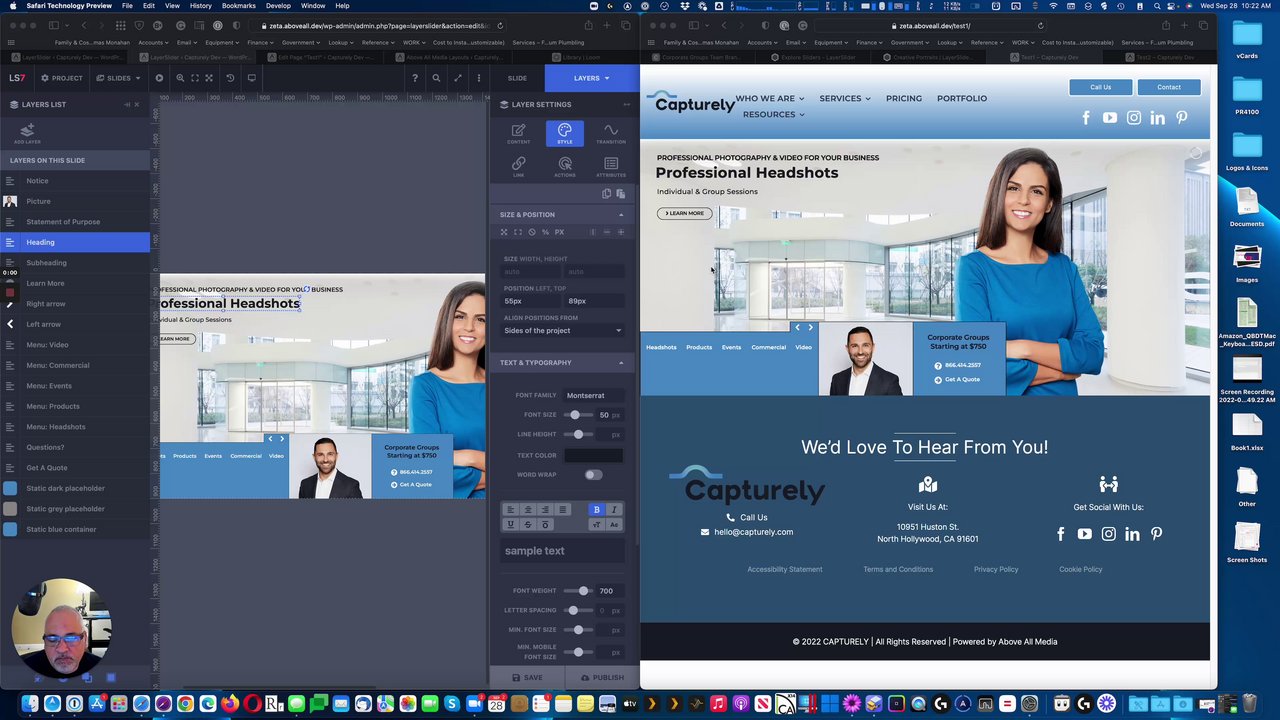Close the Layers List panel
This screenshot has height=720, width=1280.
point(137,104)
